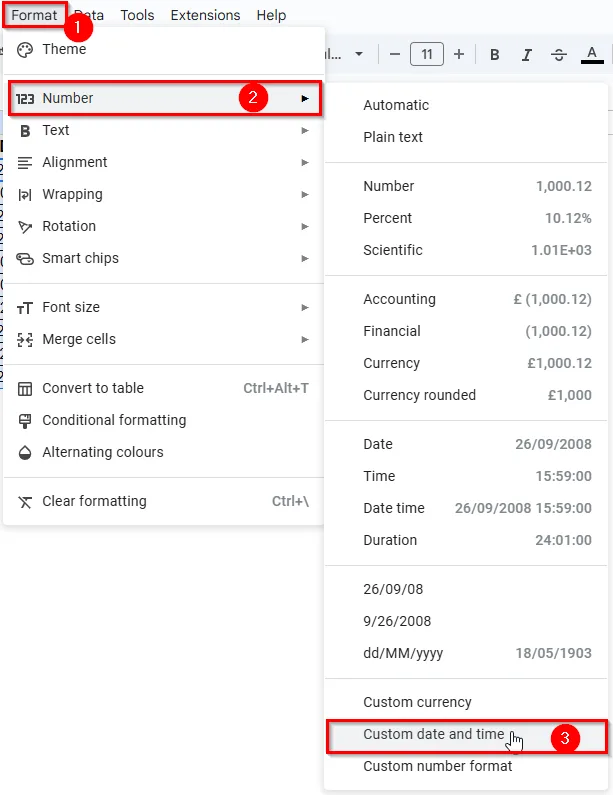Choose Time format 15:59:00
The image size is (613, 795).
(466, 477)
